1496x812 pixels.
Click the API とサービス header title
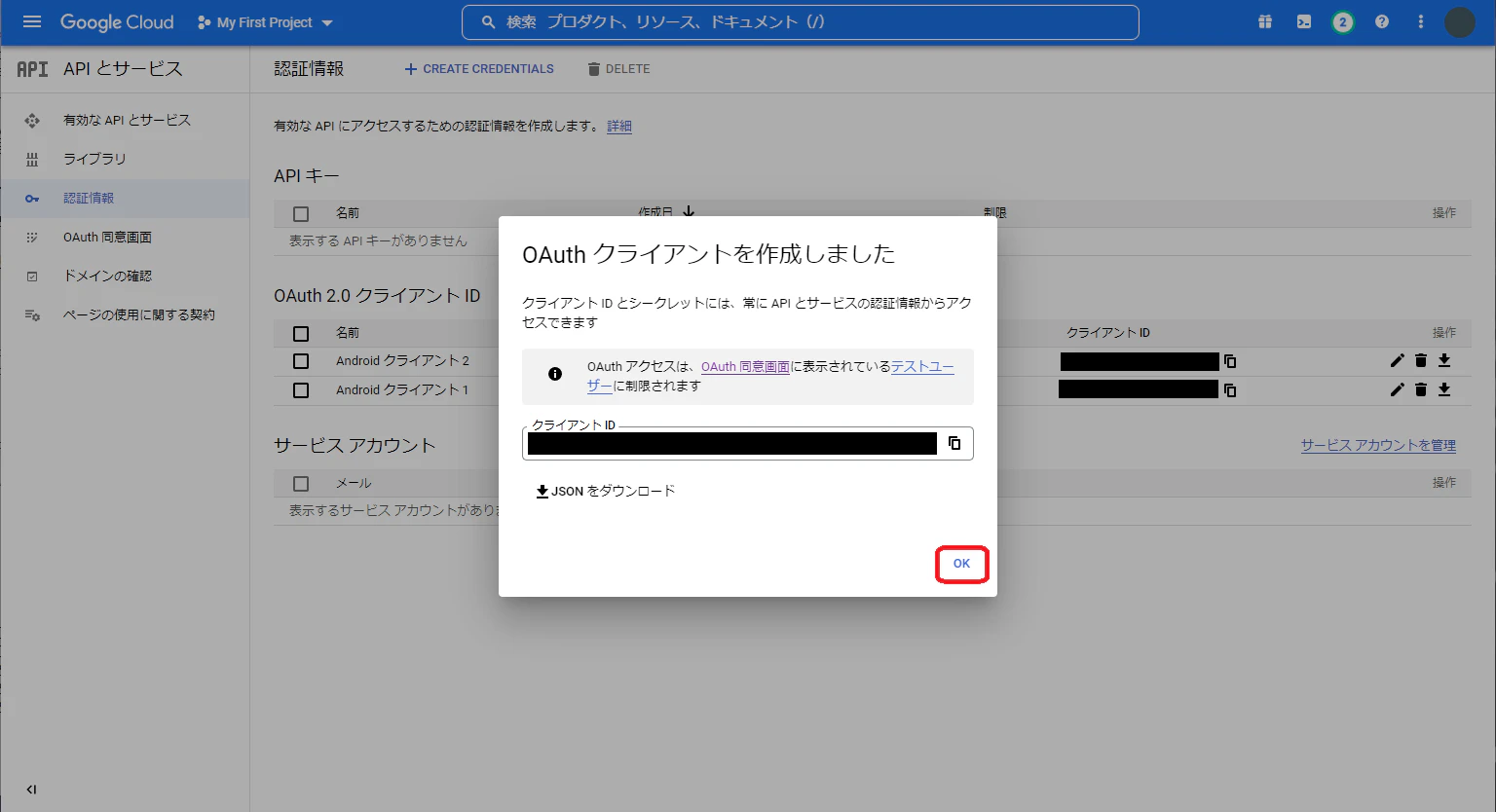123,69
